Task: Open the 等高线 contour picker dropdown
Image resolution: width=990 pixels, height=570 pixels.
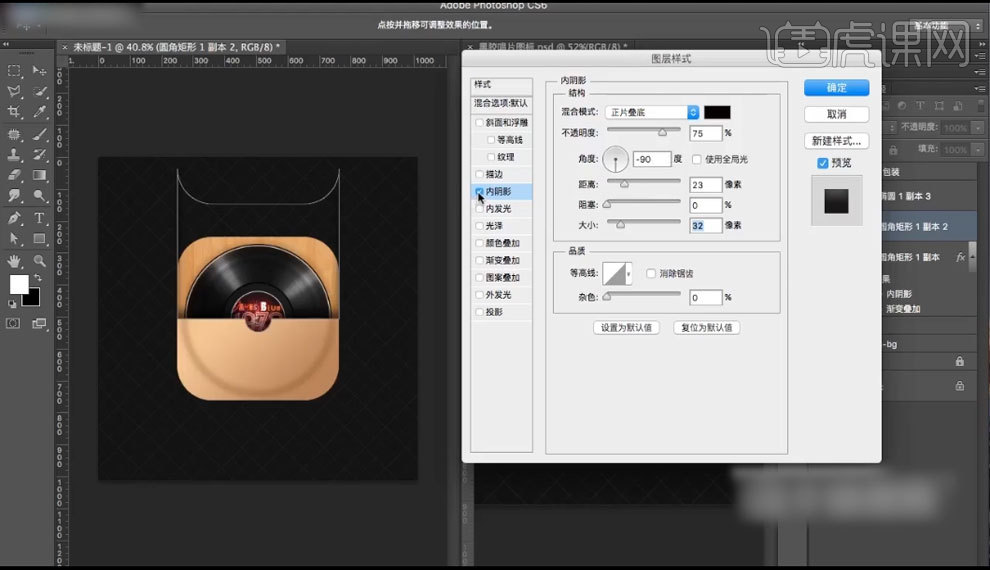Action: click(629, 273)
